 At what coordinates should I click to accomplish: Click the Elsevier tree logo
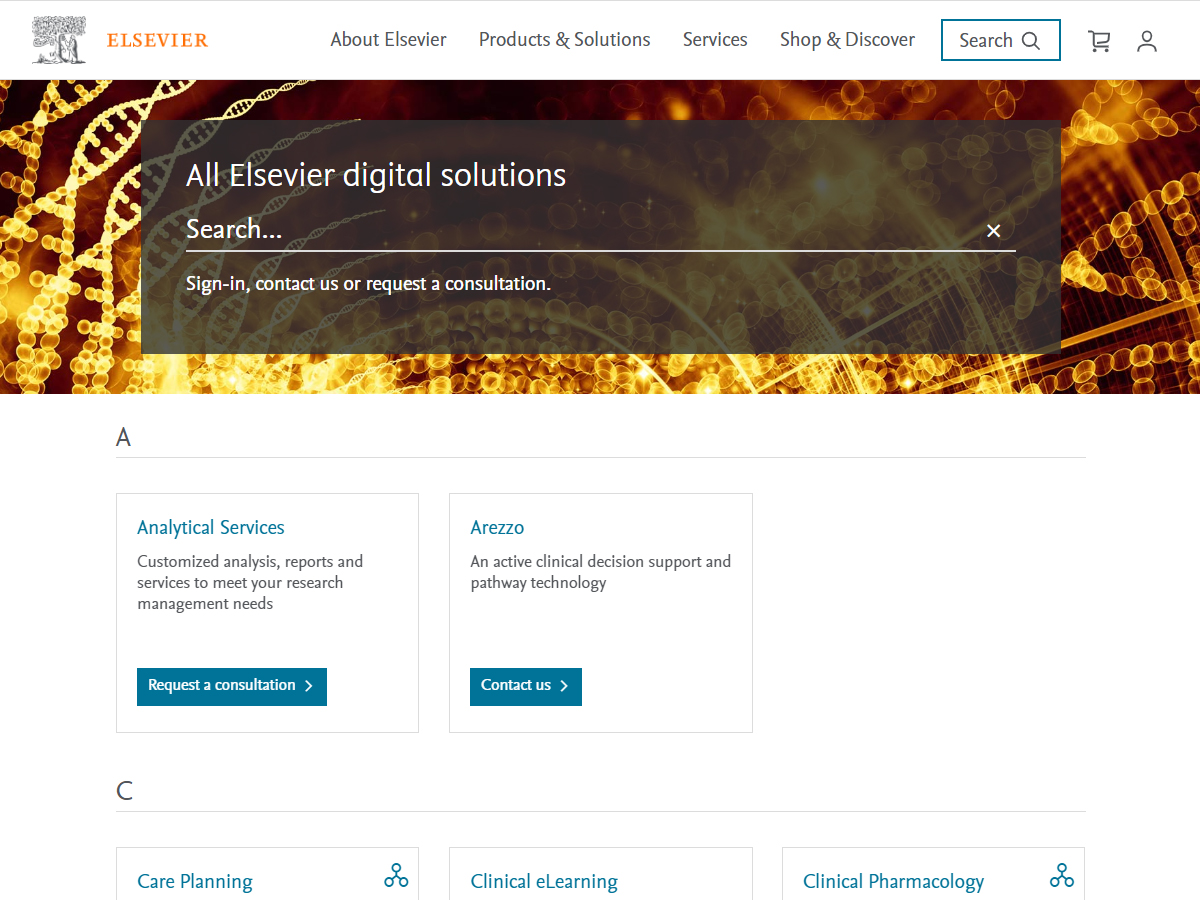coord(59,40)
